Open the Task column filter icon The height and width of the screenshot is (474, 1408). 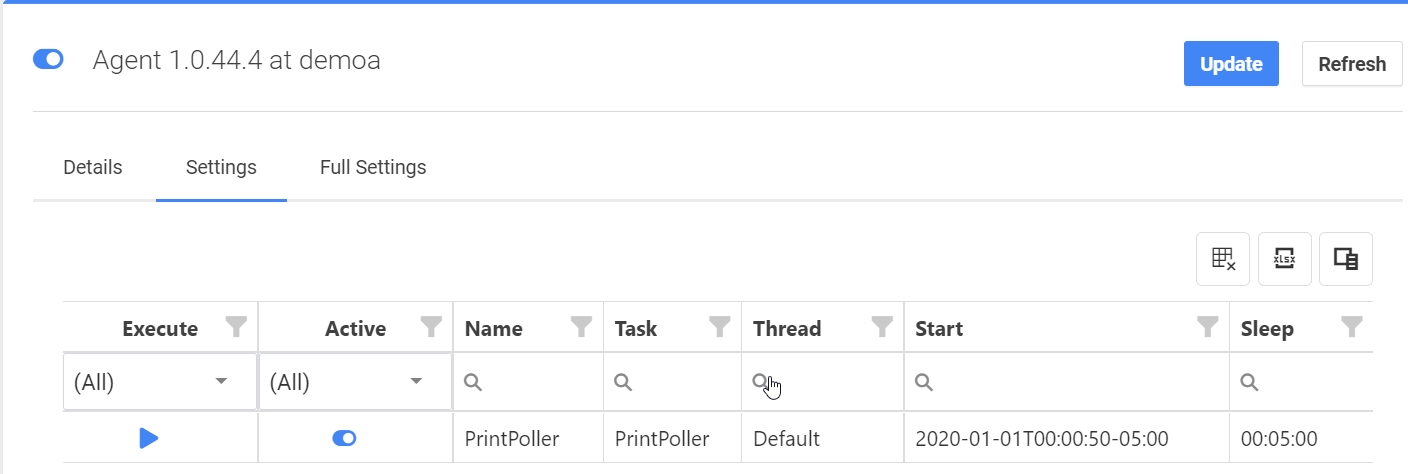[x=719, y=327]
